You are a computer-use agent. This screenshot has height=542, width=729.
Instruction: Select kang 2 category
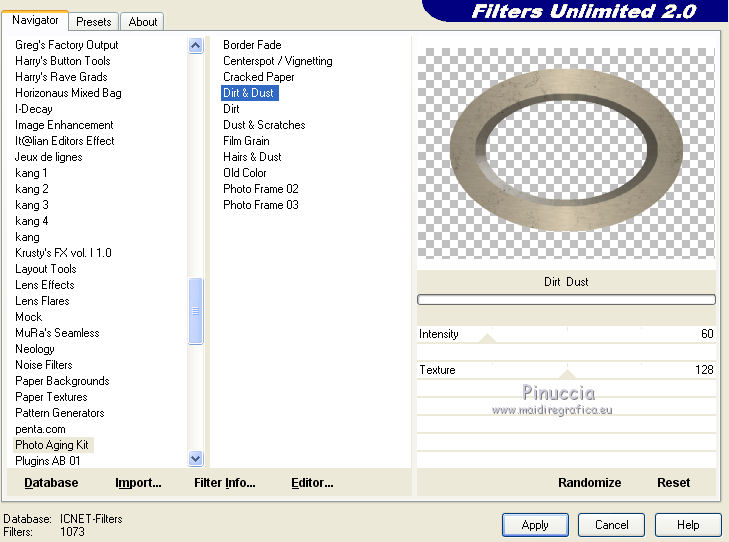[x=32, y=189]
